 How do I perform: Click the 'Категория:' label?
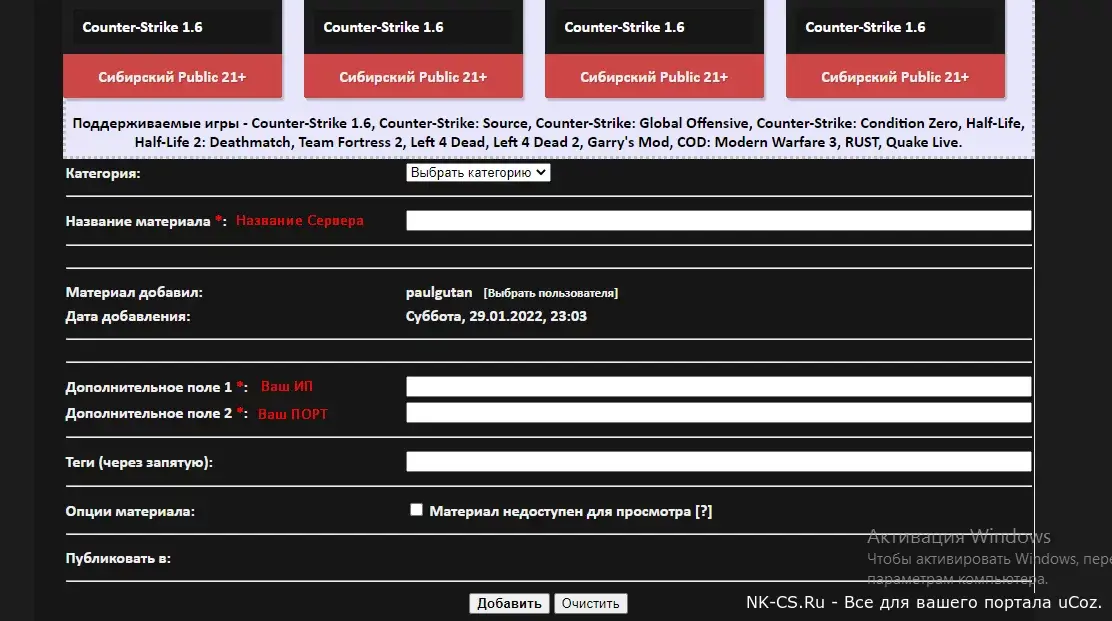(x=103, y=173)
